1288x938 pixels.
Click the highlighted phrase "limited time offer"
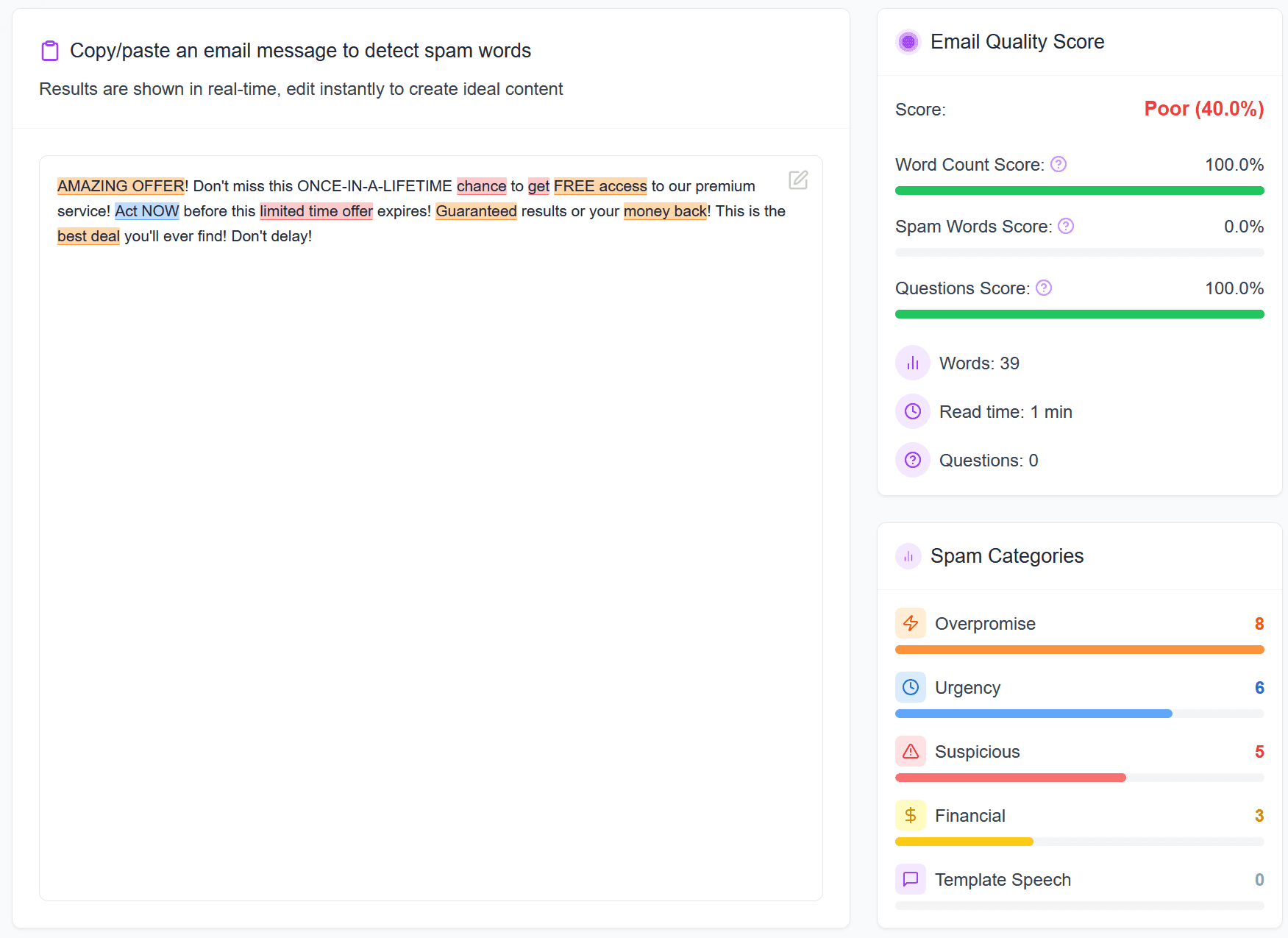tap(316, 211)
